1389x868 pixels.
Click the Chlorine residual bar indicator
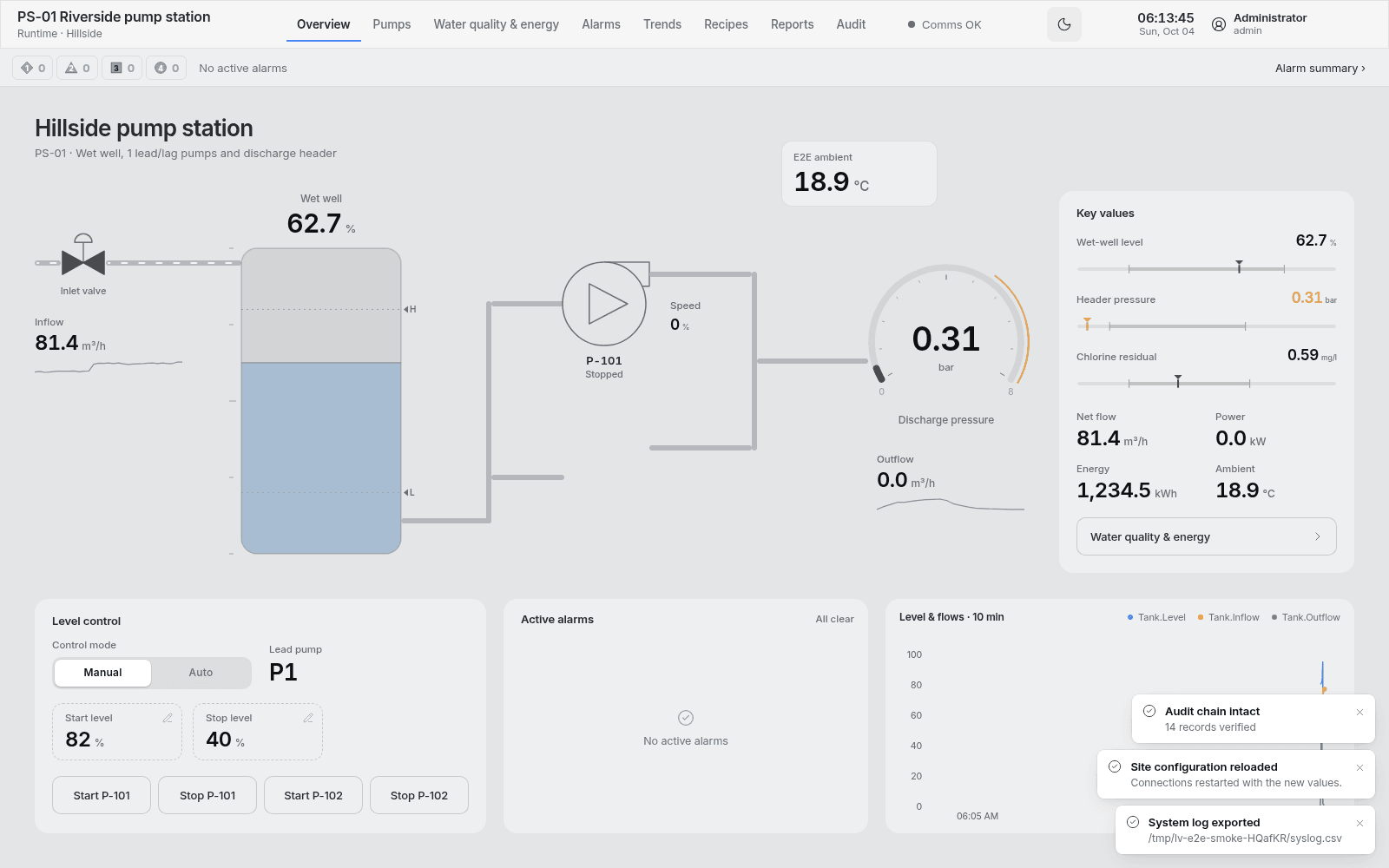click(x=1207, y=383)
